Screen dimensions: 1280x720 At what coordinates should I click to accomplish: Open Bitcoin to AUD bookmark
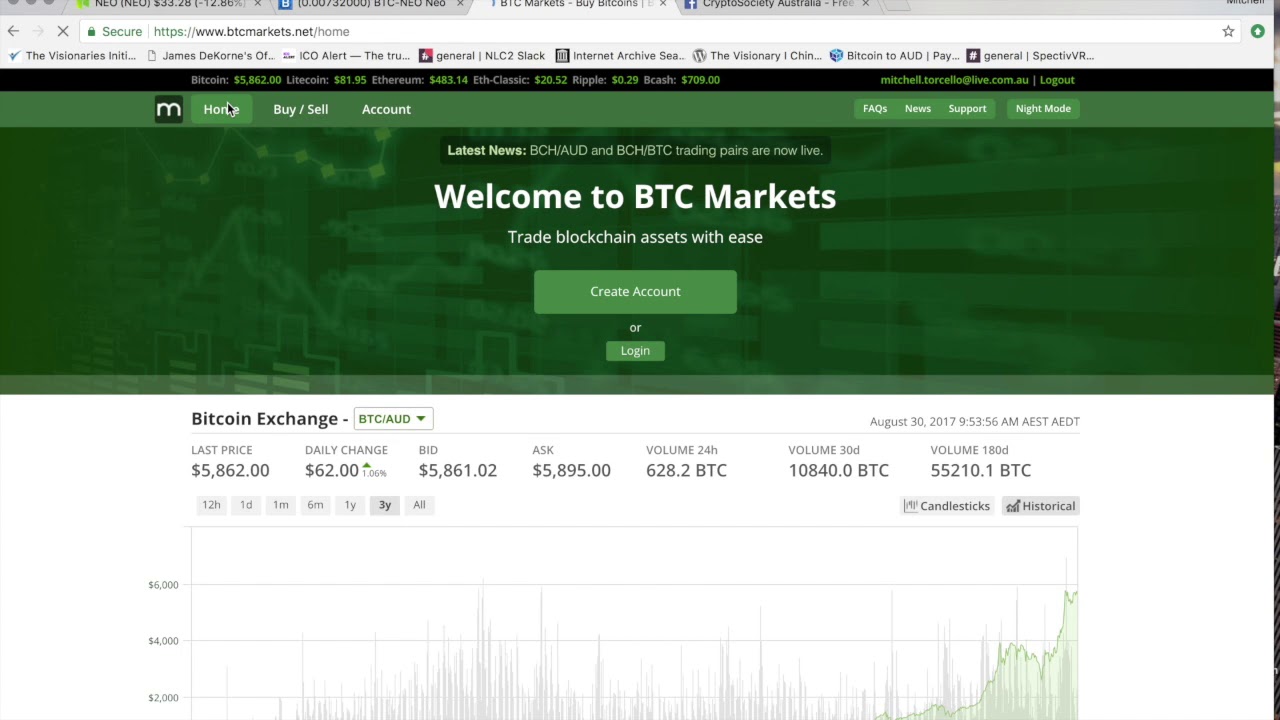coord(894,56)
